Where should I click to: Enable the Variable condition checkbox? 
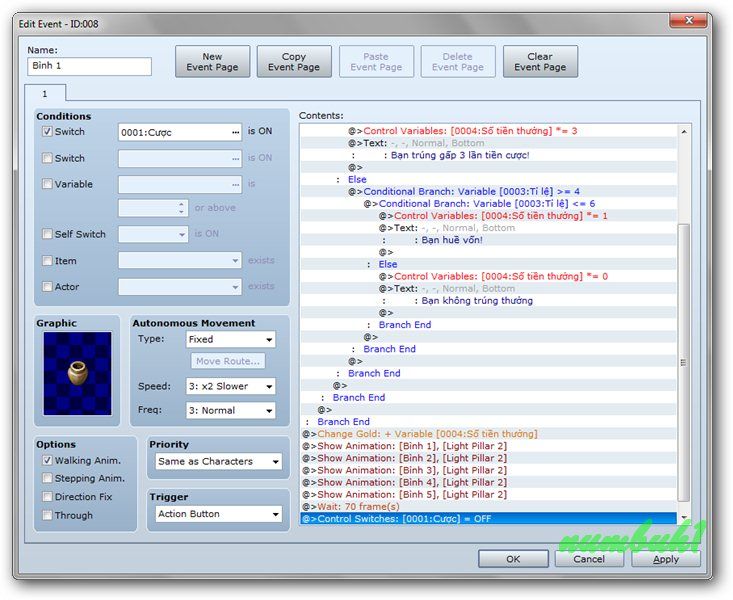coord(47,184)
